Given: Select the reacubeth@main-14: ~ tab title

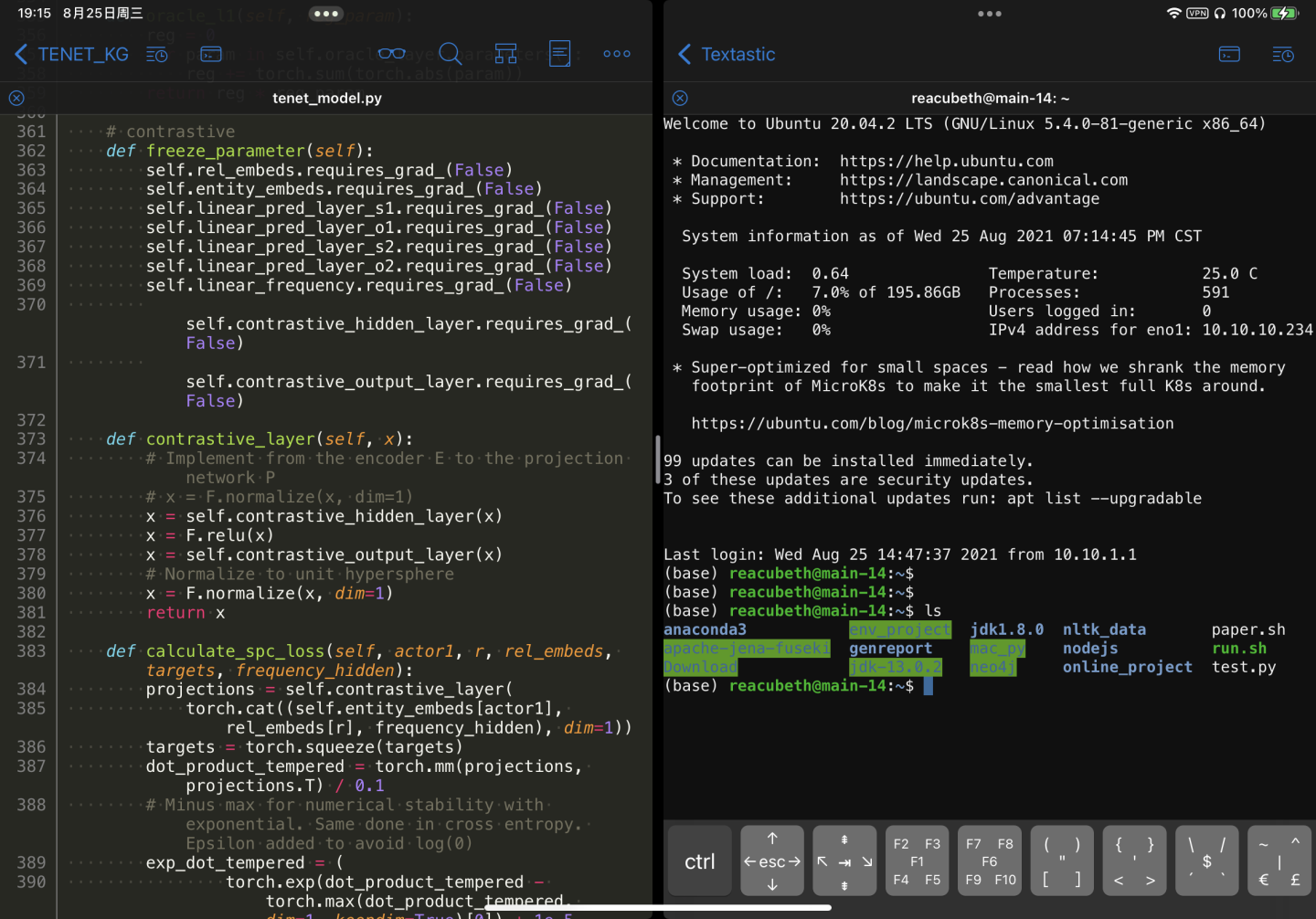Looking at the screenshot, I should [x=990, y=98].
